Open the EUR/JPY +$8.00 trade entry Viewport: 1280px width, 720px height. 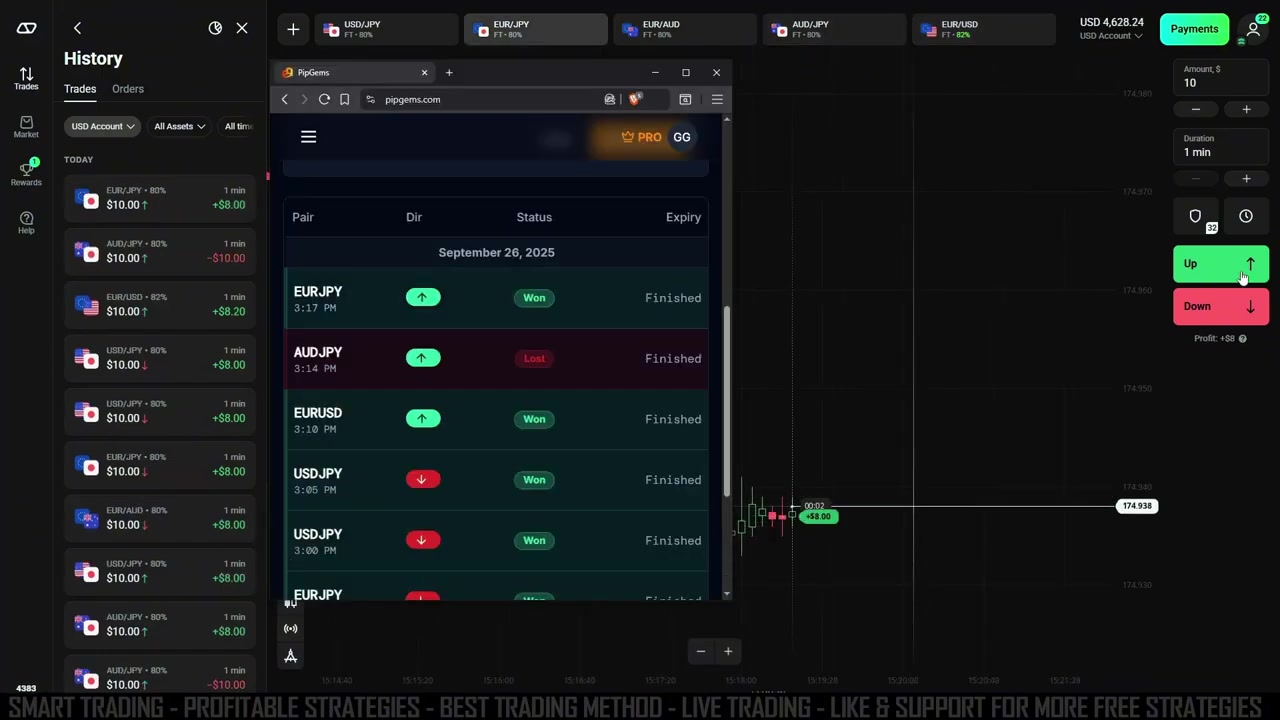coord(159,198)
